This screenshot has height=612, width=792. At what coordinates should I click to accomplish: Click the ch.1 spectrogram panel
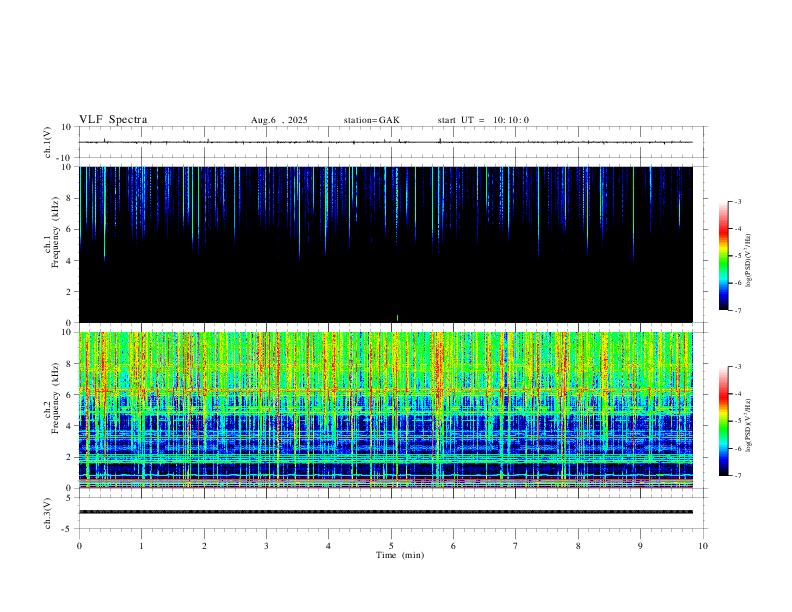tap(386, 244)
